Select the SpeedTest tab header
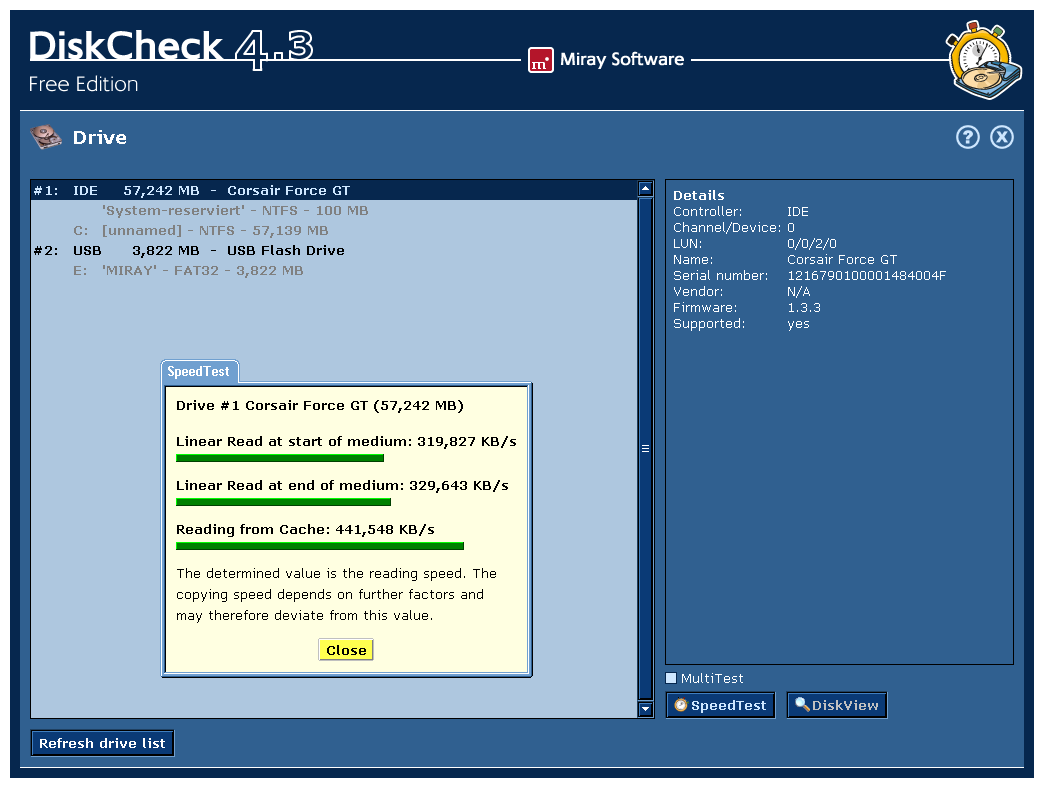The height and width of the screenshot is (787, 1043). click(199, 371)
